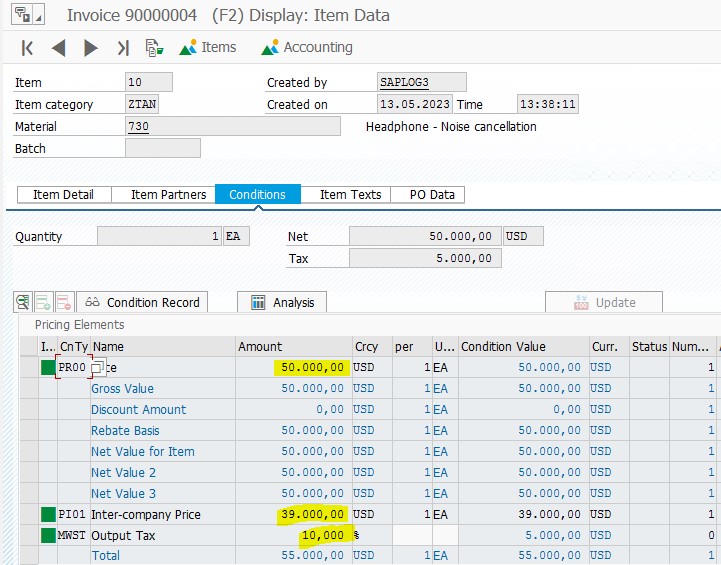Click the highlighted PR00 amount 50.000,00

click(x=312, y=367)
